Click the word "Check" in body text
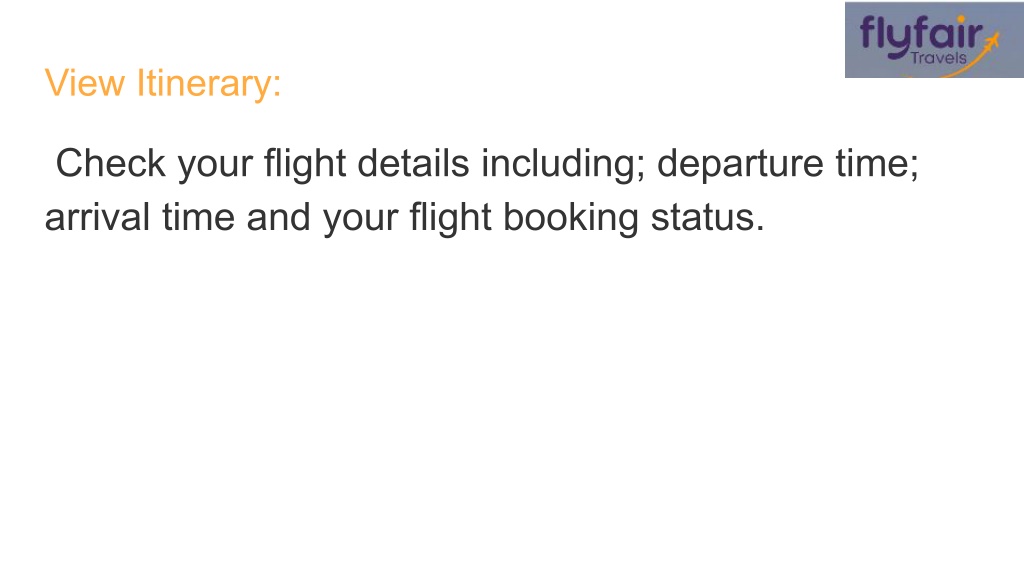This screenshot has height=576, width=1024. click(110, 163)
